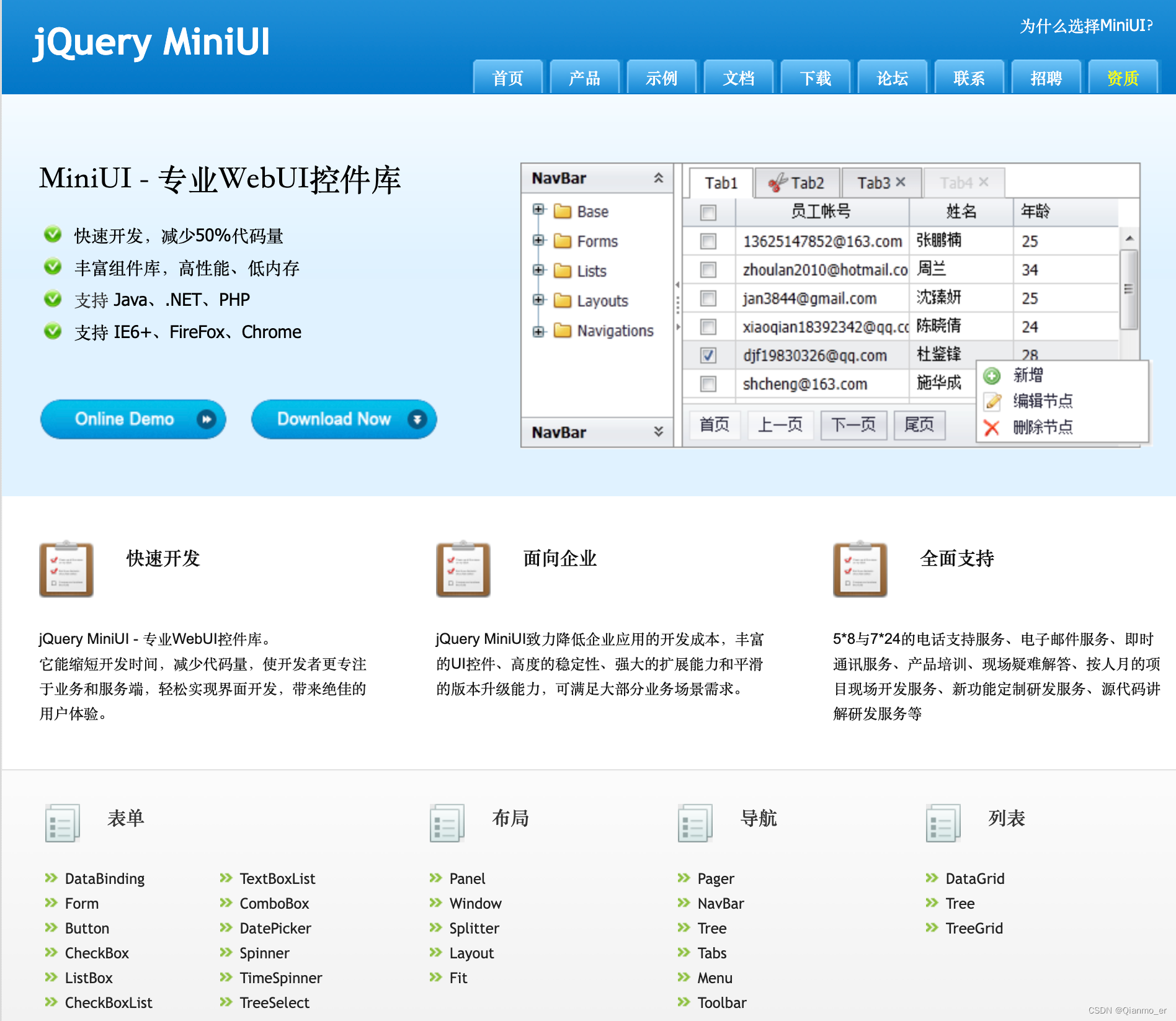Click the clipboard icon beside 全面支持
The height and width of the screenshot is (1021, 1176).
point(860,569)
